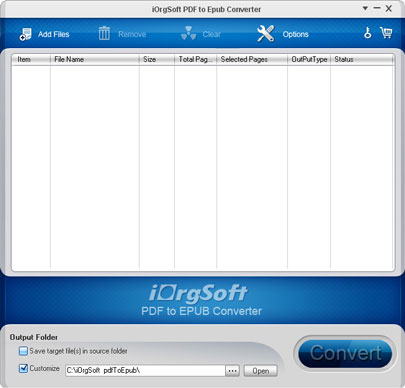Start conversion with the Convert button
The width and height of the screenshot is (405, 388).
(x=345, y=353)
